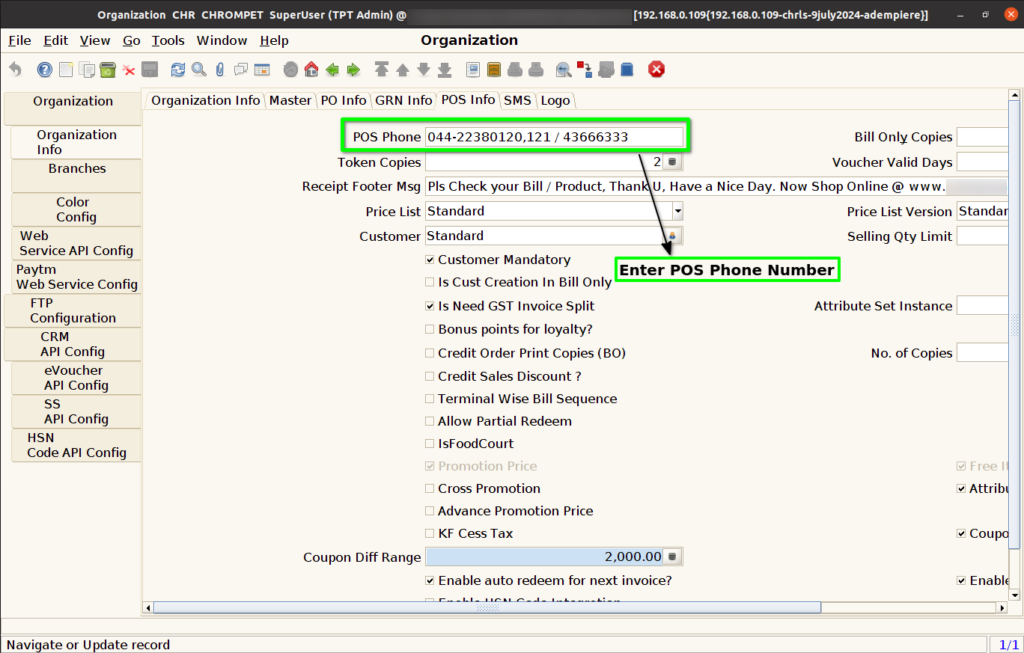Click the red circle Exit window icon
Viewport: 1024px width, 653px height.
tap(656, 69)
